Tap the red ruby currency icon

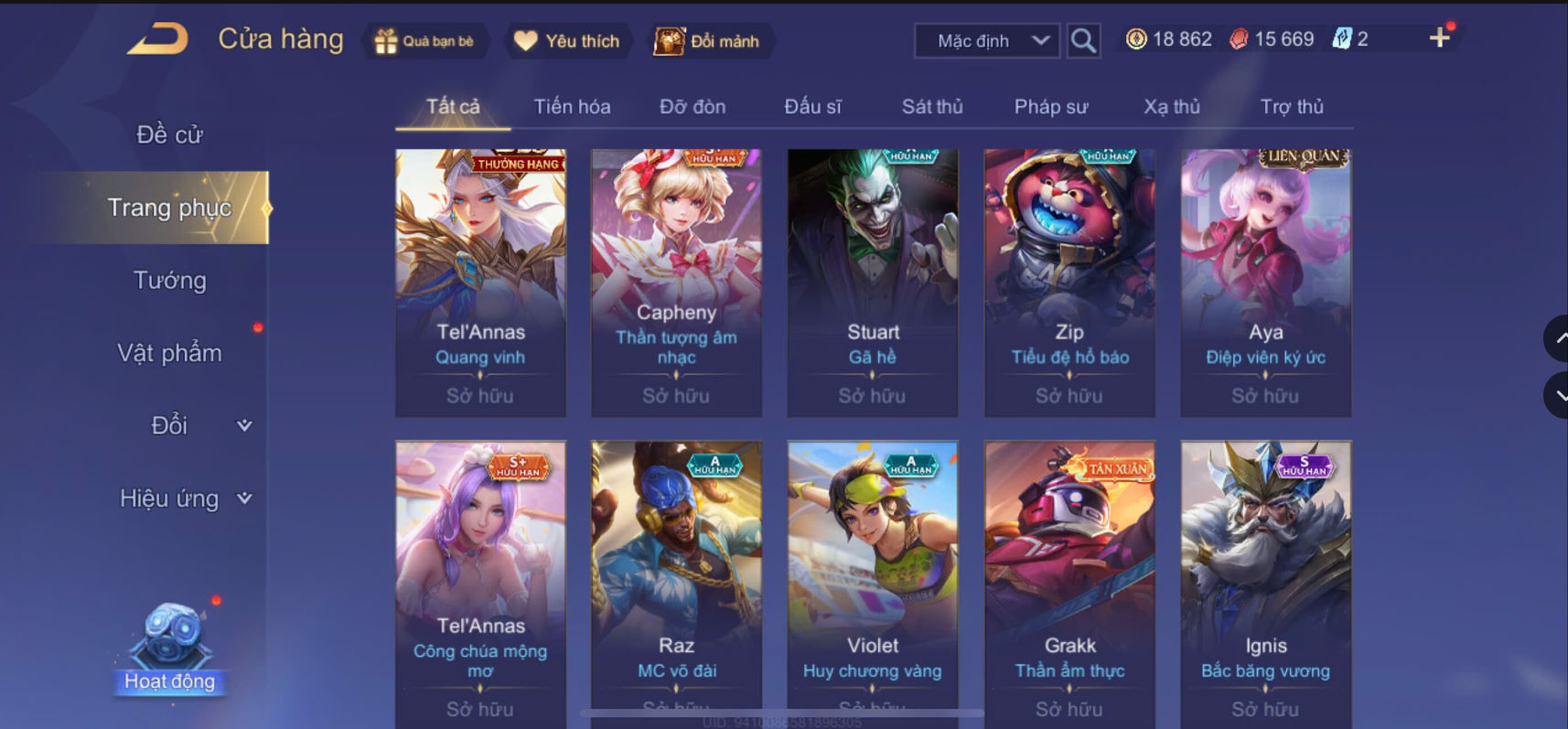(x=1238, y=39)
